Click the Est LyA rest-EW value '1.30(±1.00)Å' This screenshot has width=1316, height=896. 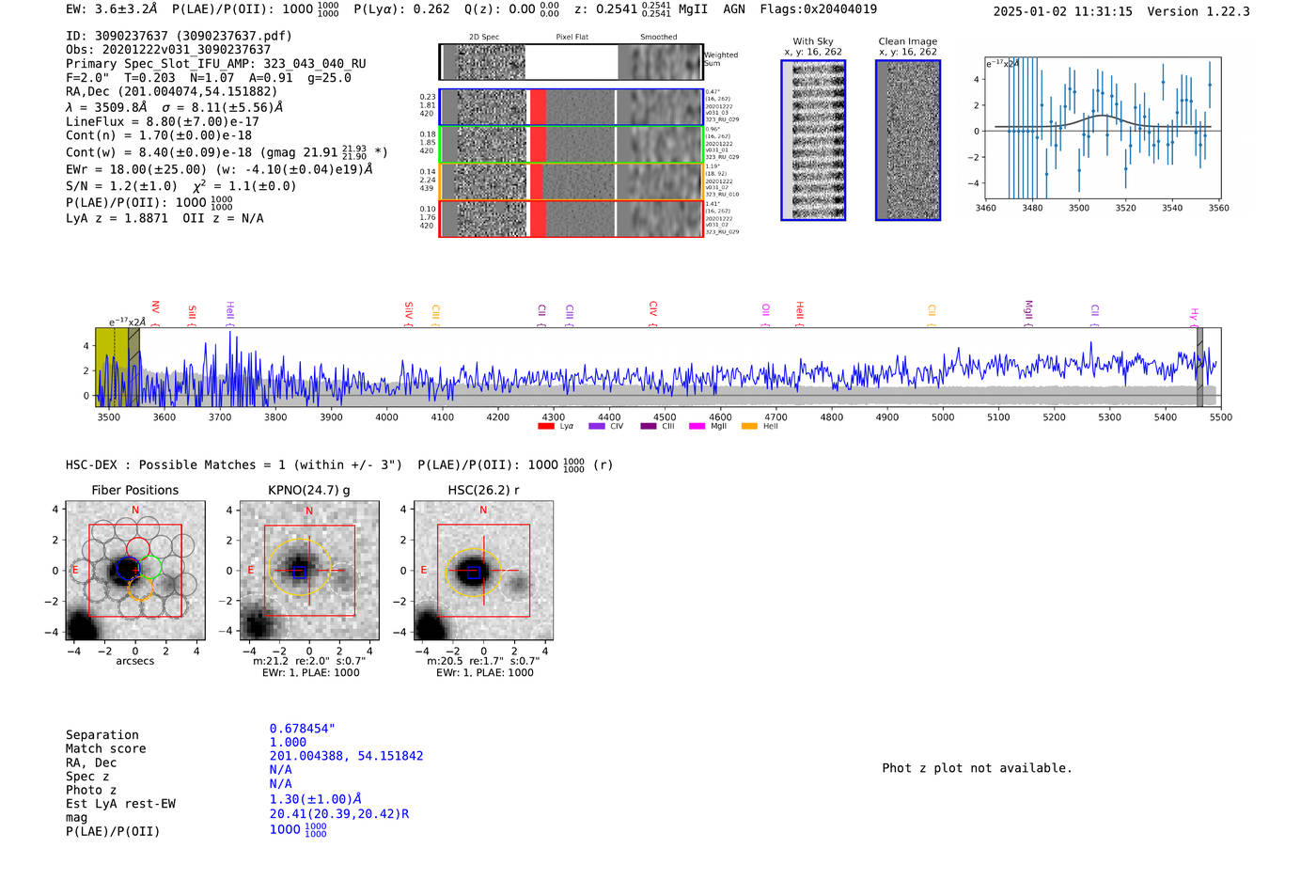click(316, 799)
